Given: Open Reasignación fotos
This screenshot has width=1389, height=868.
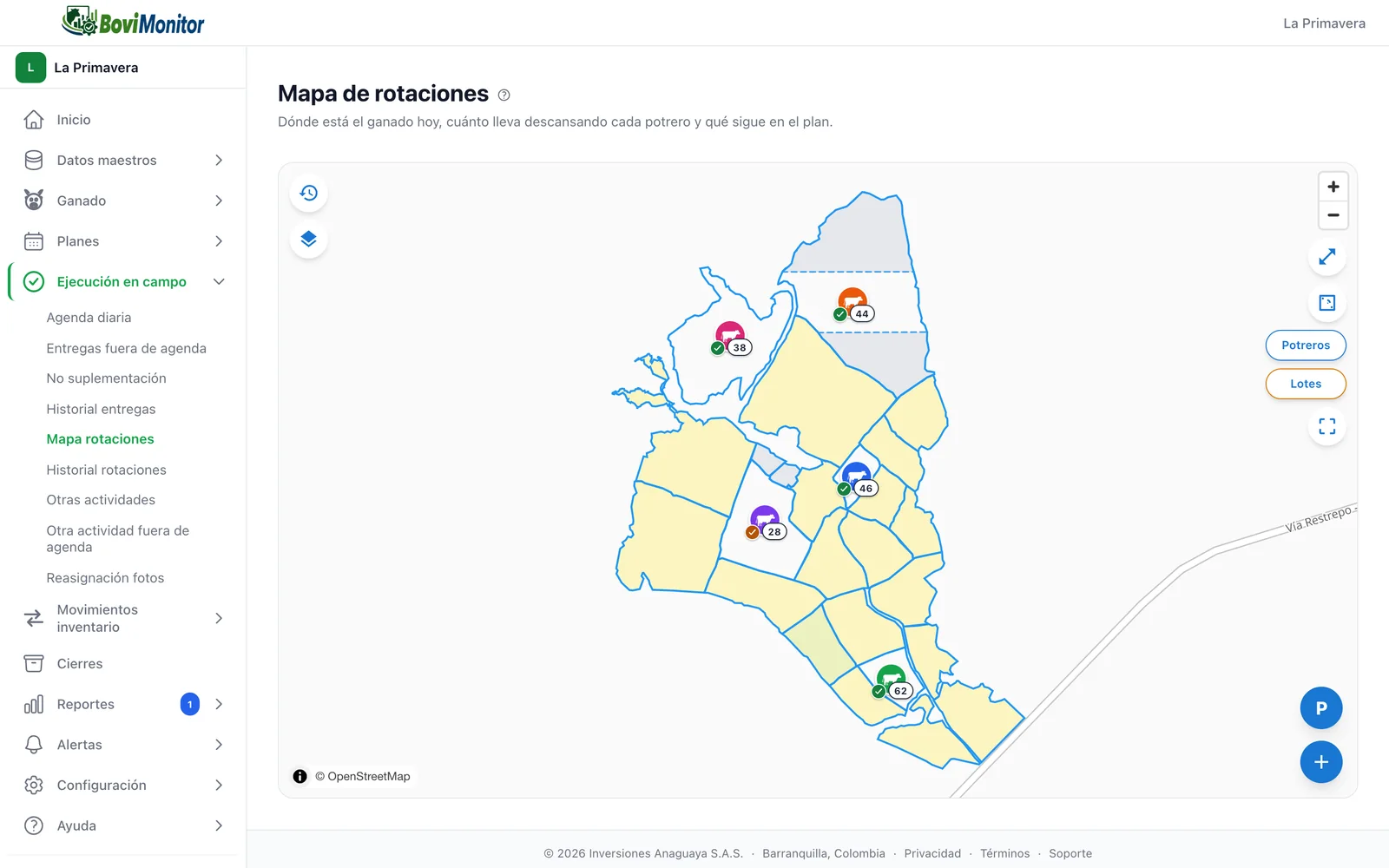Looking at the screenshot, I should coord(105,578).
